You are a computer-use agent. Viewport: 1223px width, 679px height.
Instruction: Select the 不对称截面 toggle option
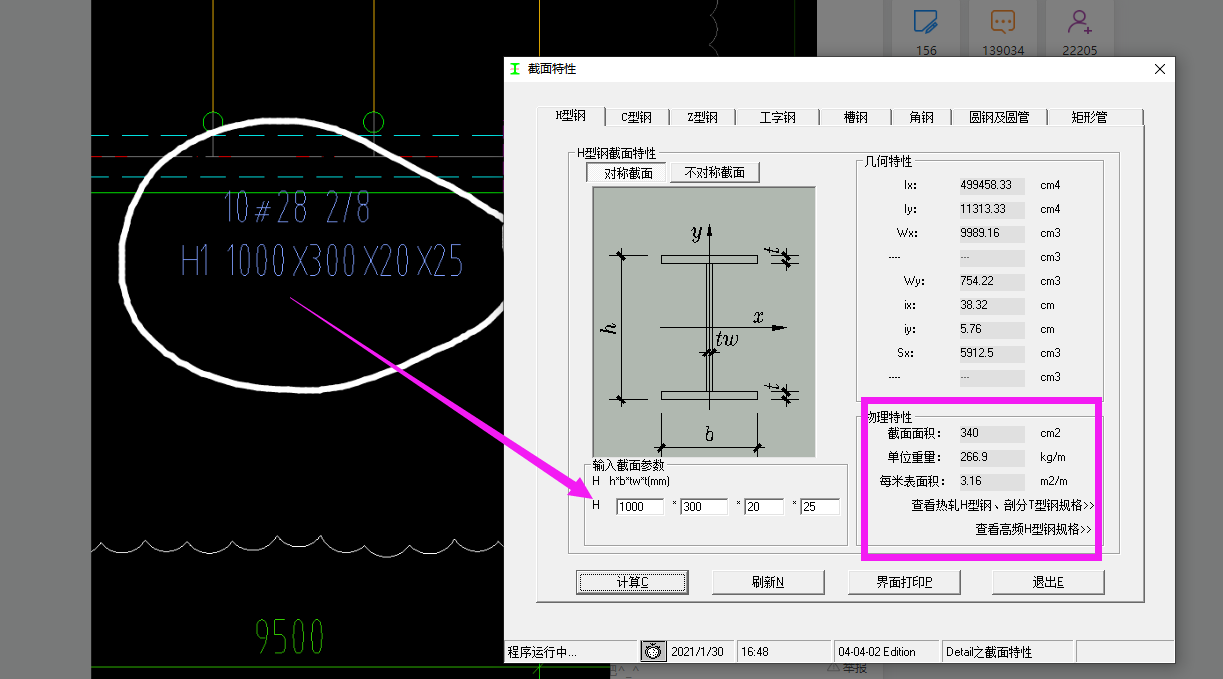(714, 173)
